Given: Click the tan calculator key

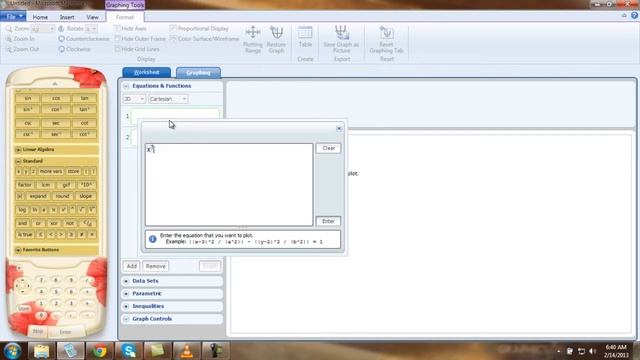Looking at the screenshot, I should [84, 98].
